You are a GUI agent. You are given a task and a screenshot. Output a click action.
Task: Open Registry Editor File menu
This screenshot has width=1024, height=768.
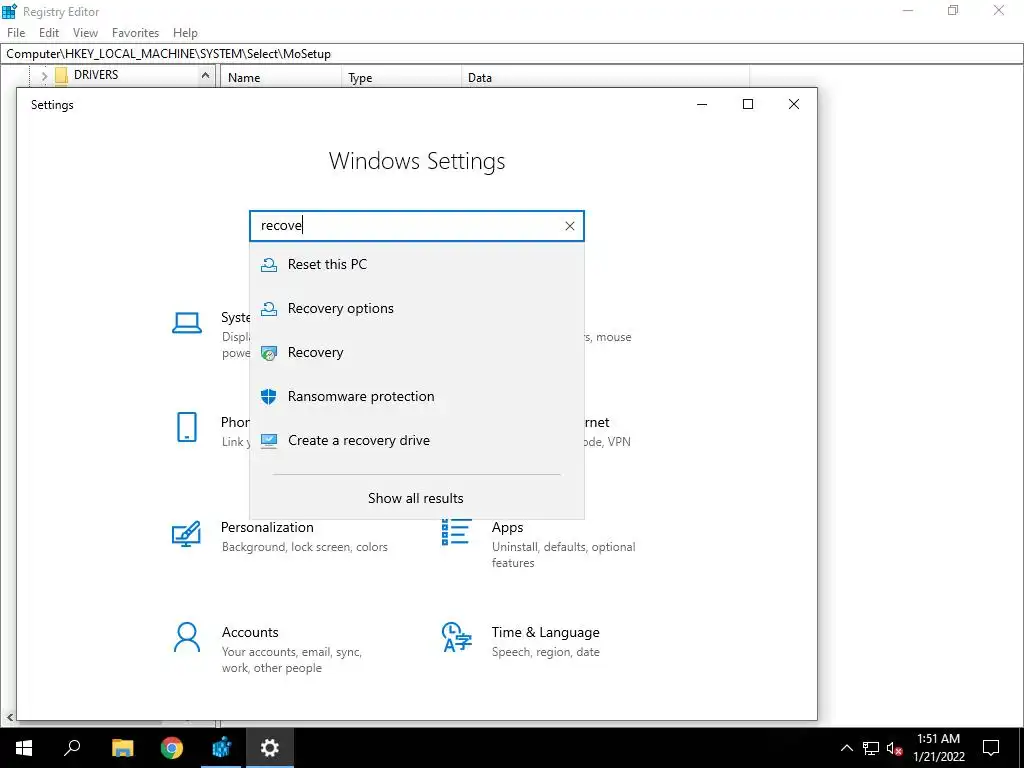pos(16,33)
